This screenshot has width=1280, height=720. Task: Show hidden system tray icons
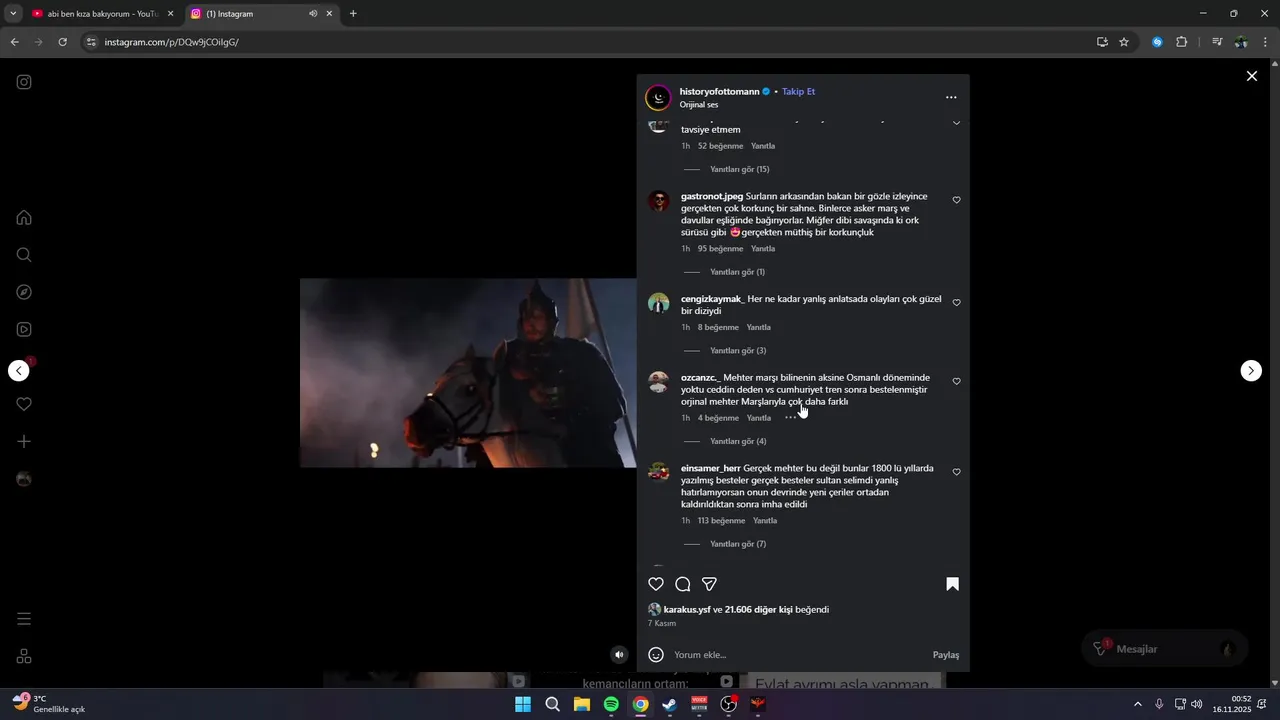pos(1137,704)
